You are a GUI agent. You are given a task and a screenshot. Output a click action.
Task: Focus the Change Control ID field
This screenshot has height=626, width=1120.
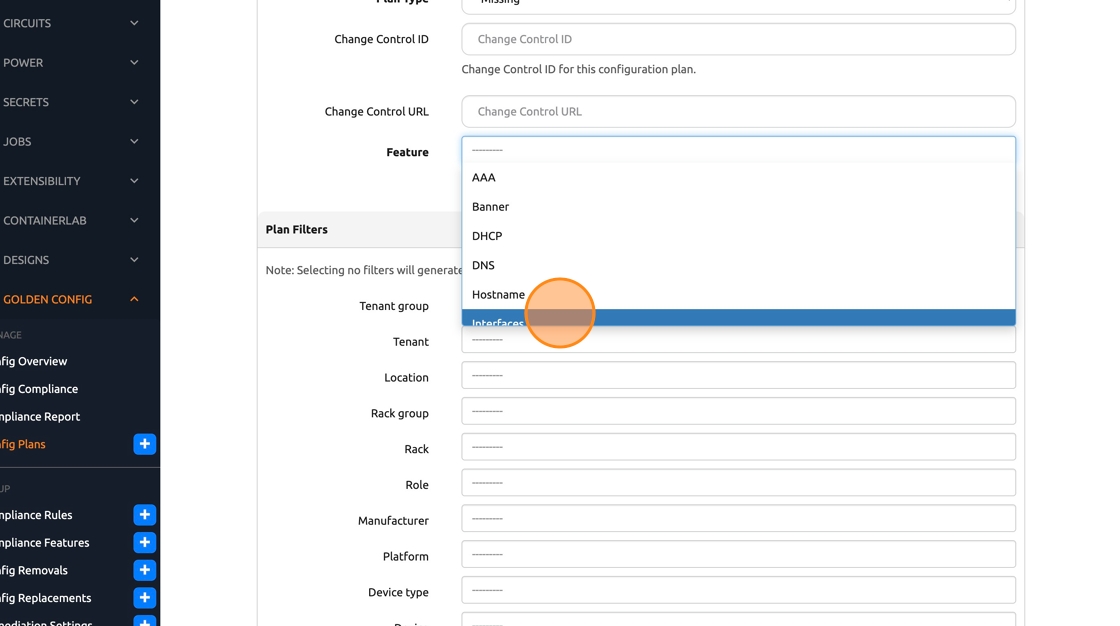point(738,40)
